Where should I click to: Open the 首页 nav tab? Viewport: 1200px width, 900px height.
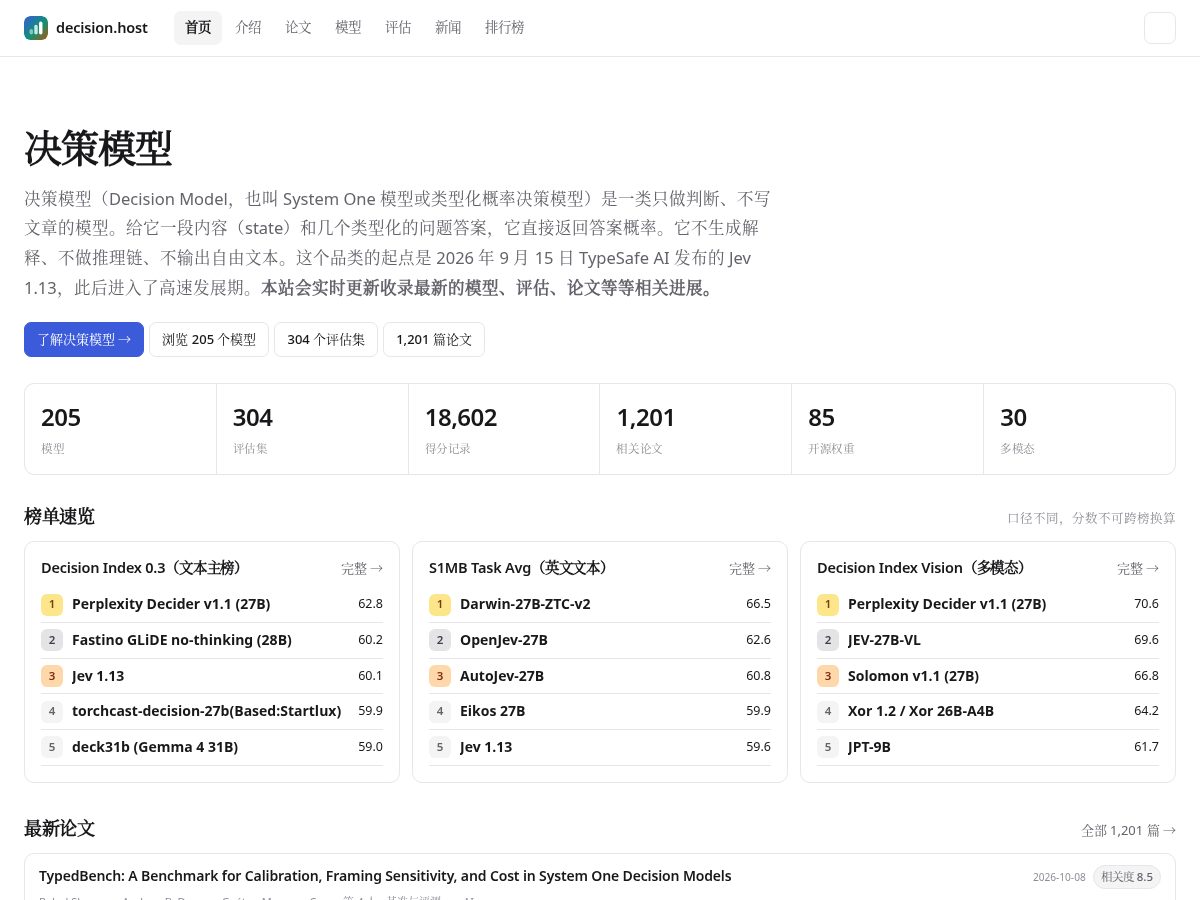198,28
